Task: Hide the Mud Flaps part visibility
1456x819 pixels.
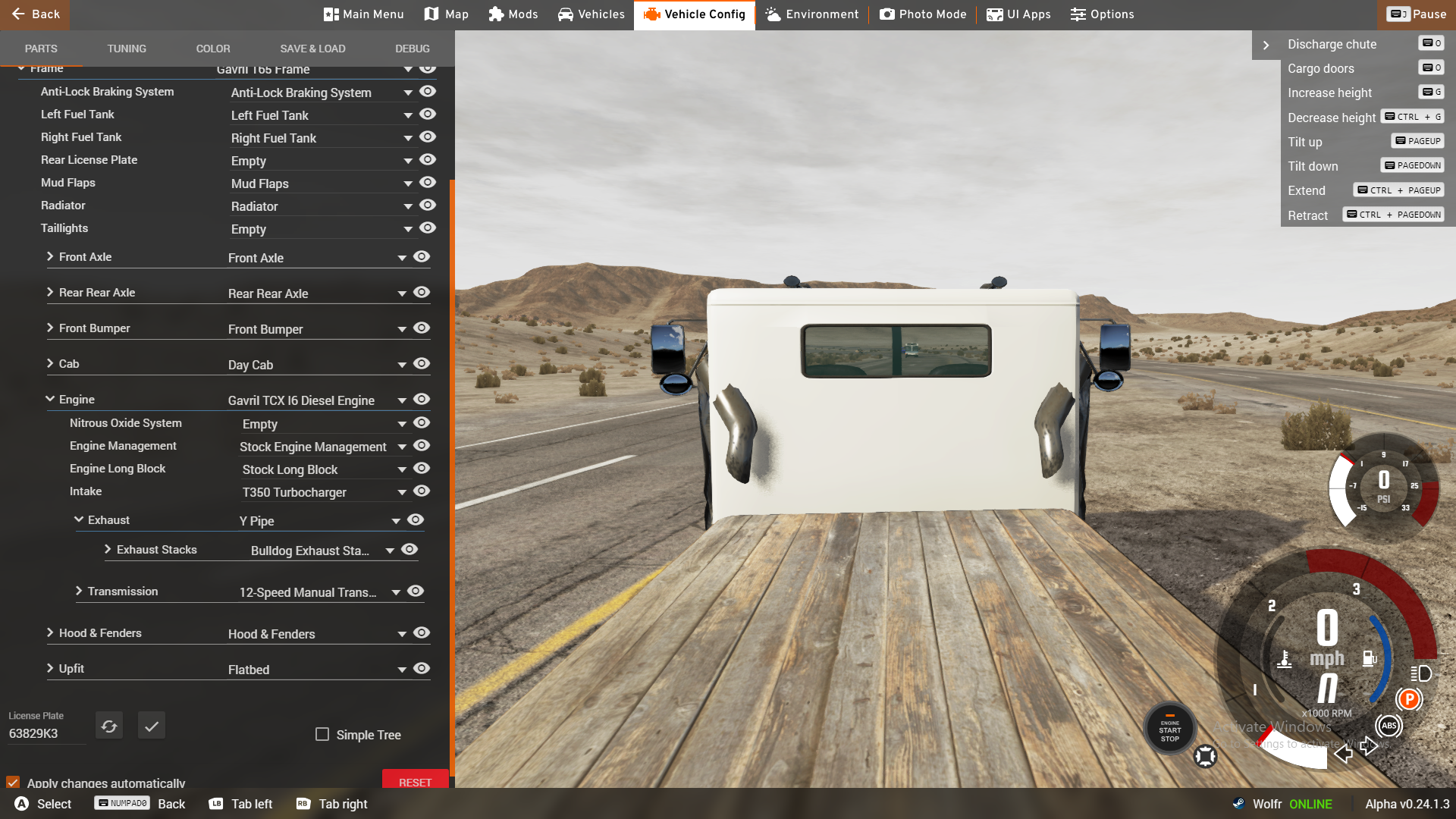Action: pos(428,183)
